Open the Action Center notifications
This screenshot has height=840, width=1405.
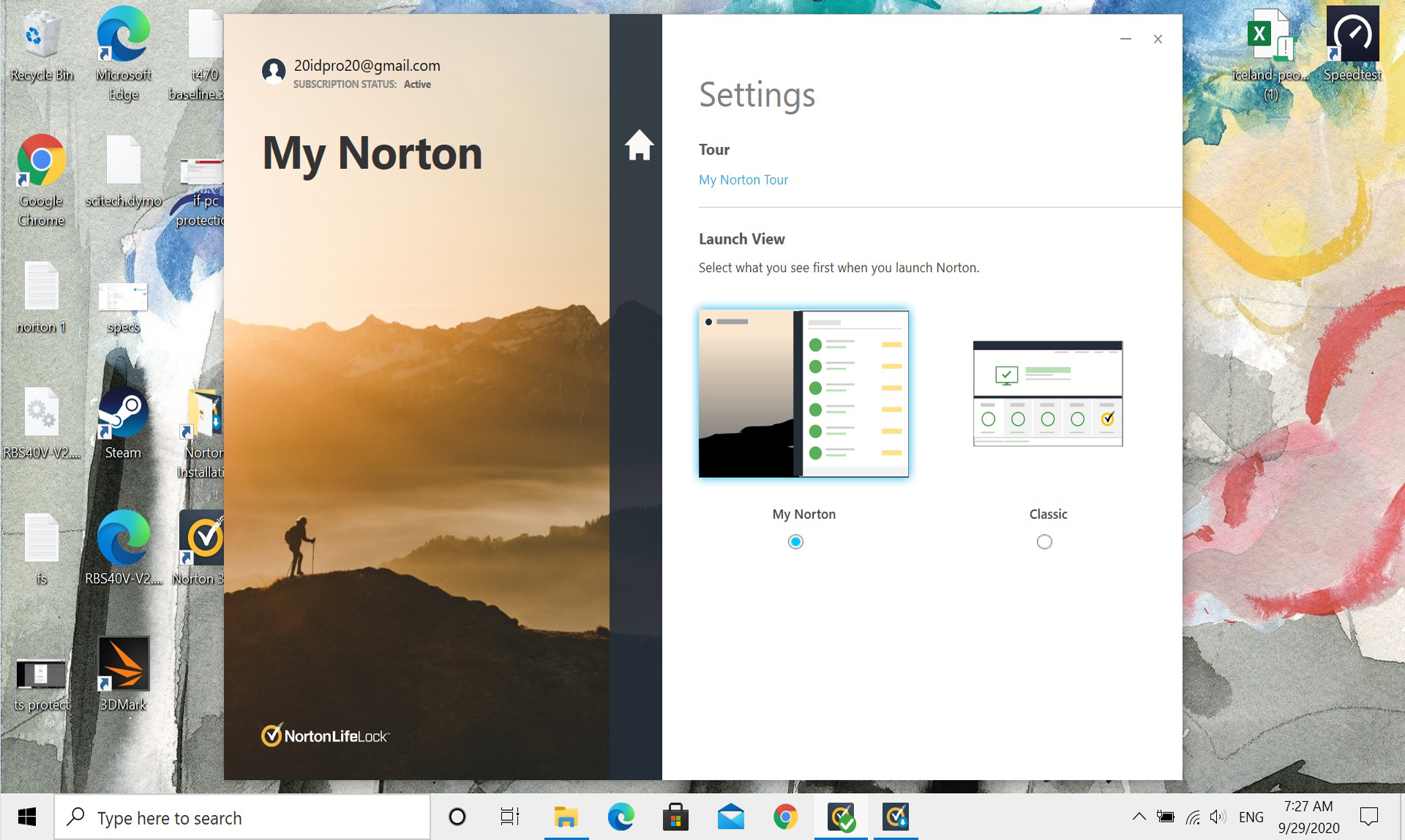click(x=1368, y=817)
